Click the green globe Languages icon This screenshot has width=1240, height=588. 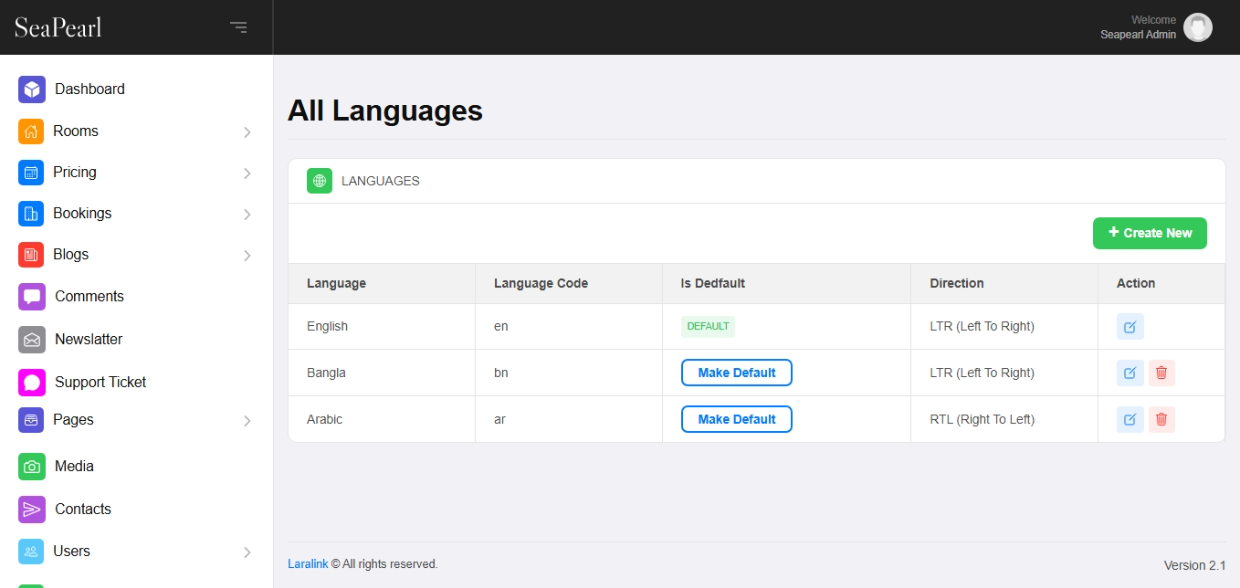click(x=319, y=181)
